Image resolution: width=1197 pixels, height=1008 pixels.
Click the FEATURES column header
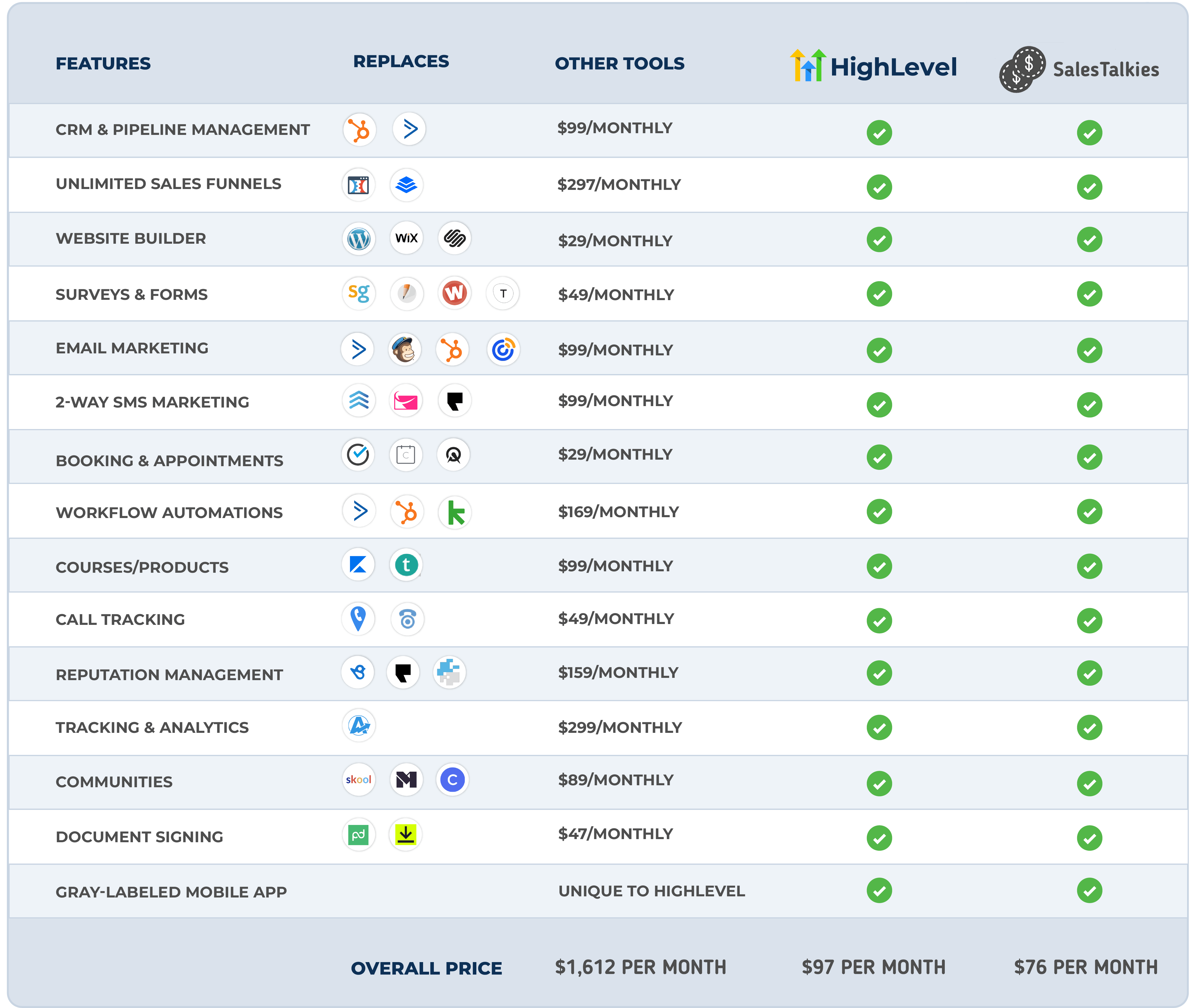pos(103,63)
